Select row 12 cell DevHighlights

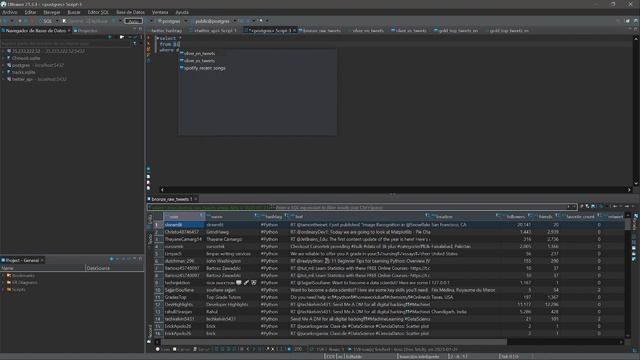point(184,304)
